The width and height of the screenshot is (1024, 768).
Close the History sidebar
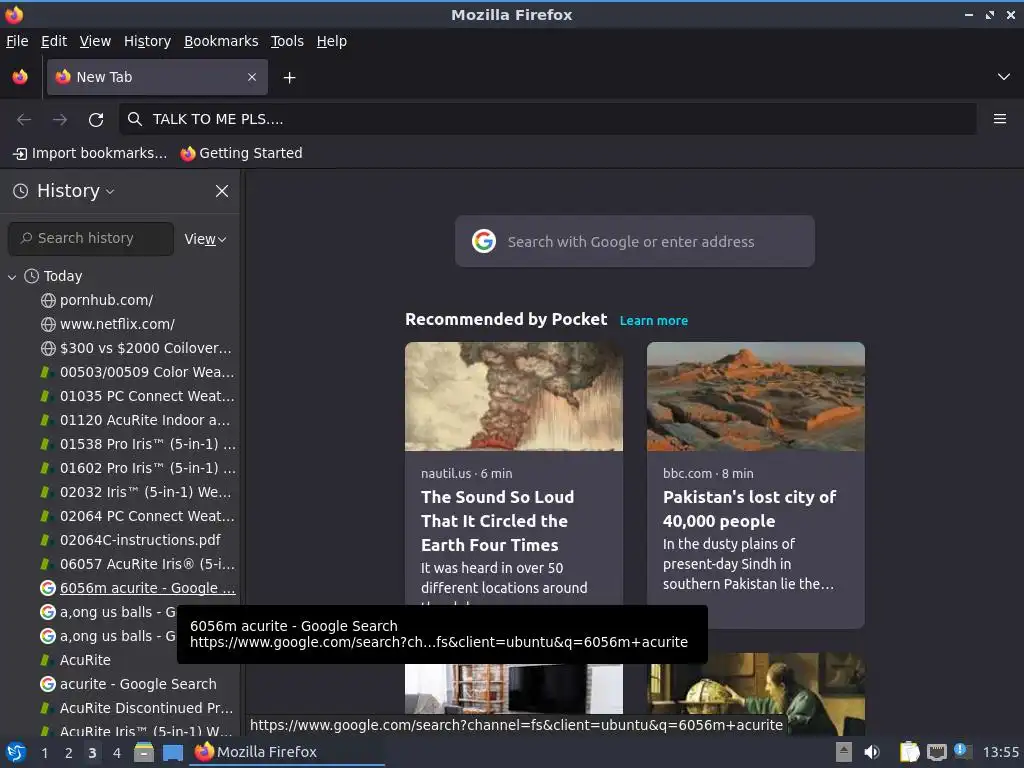[x=222, y=191]
